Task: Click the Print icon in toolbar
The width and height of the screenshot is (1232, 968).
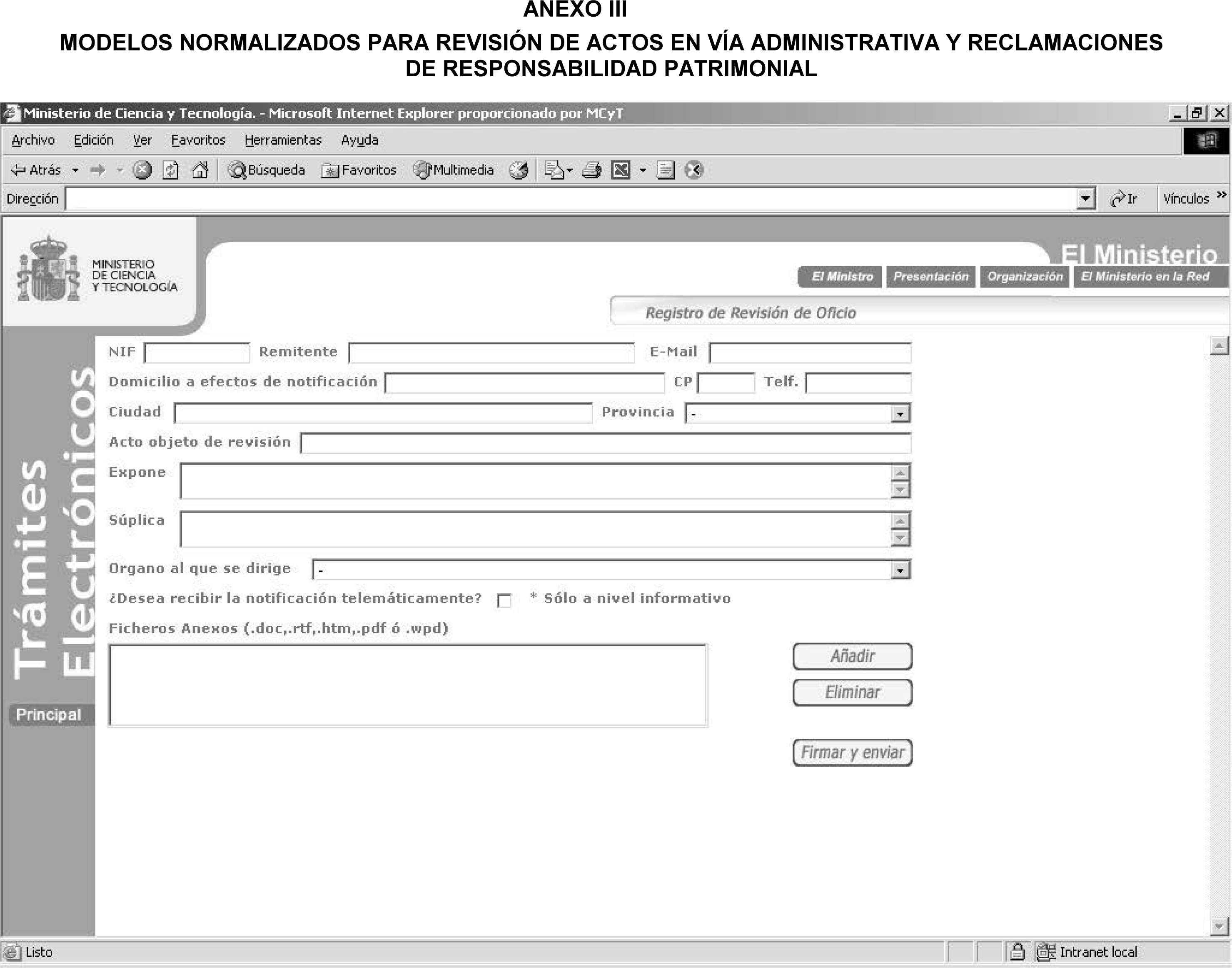Action: [592, 170]
